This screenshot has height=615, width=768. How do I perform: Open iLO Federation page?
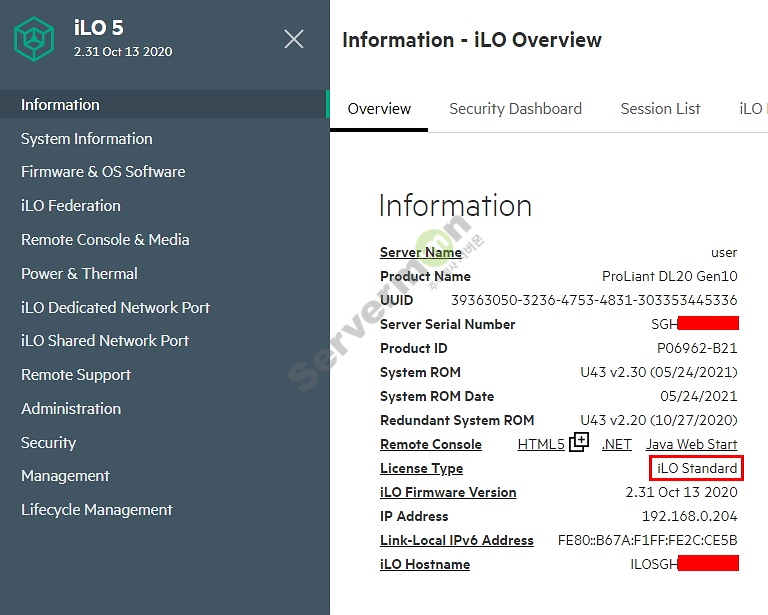coord(71,206)
